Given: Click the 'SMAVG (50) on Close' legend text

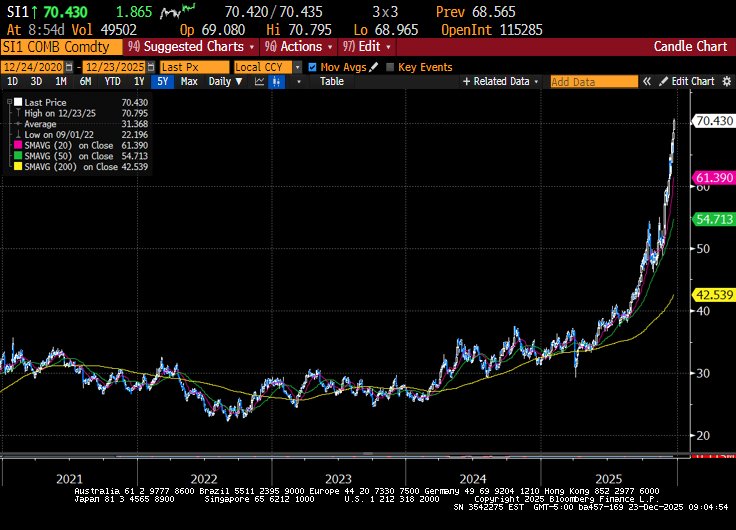Looking at the screenshot, I should point(69,156).
